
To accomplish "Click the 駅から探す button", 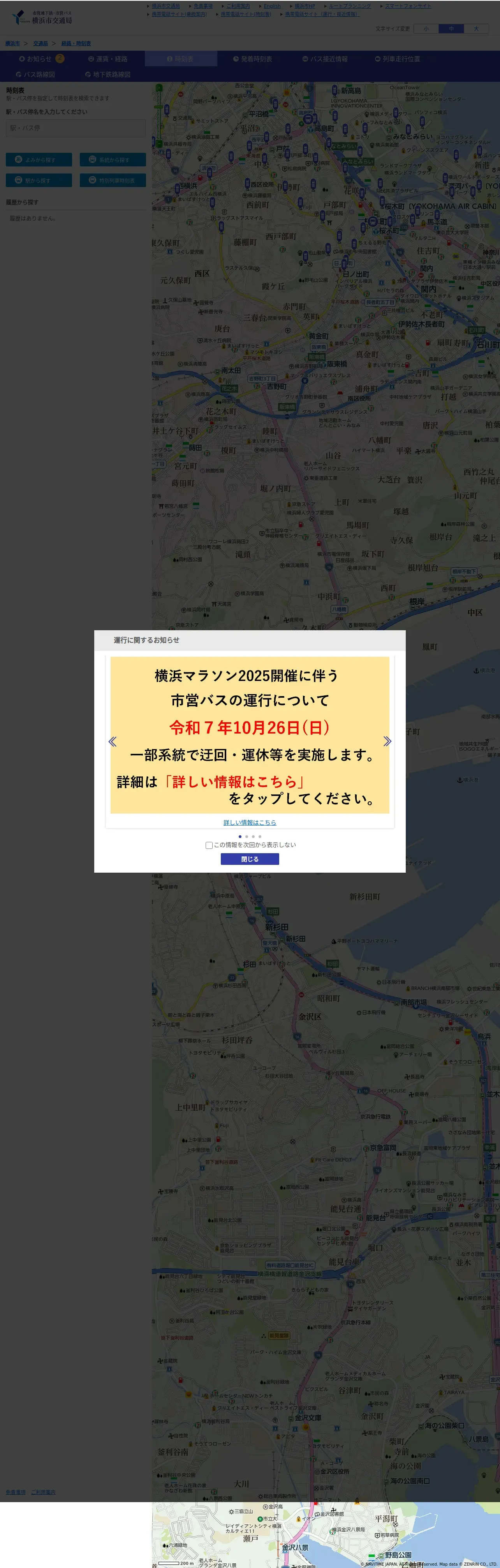I will click(x=39, y=180).
